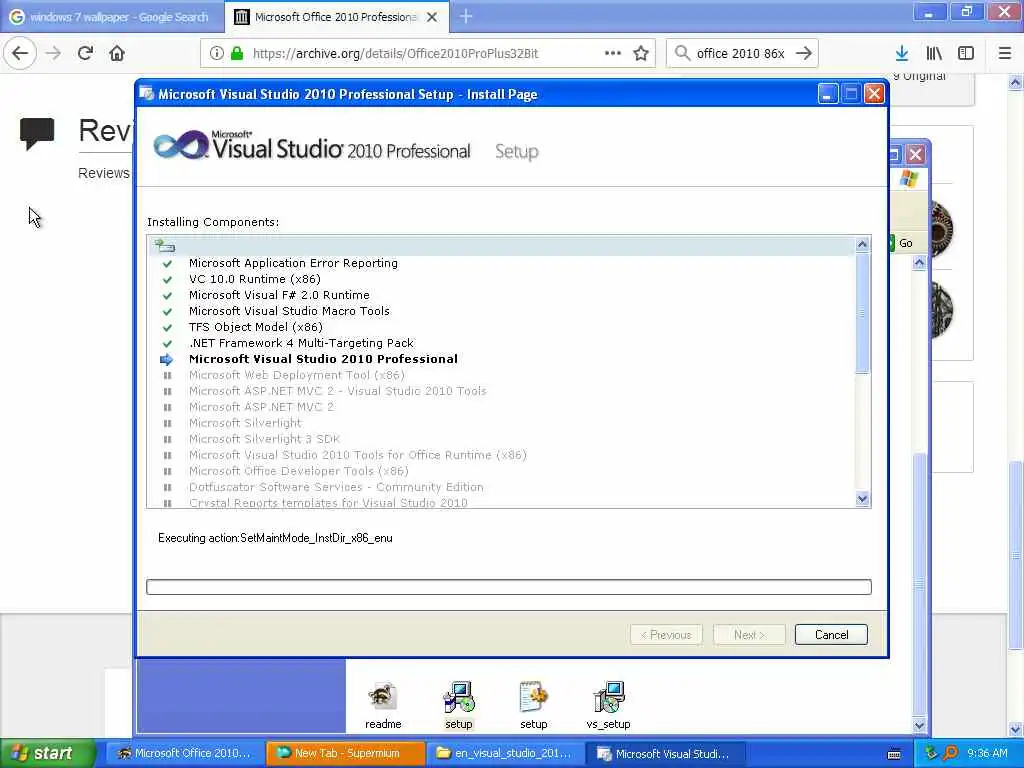Image resolution: width=1024 pixels, height=768 pixels.
Task: Click the disk icon atop components list
Action: [x=165, y=246]
